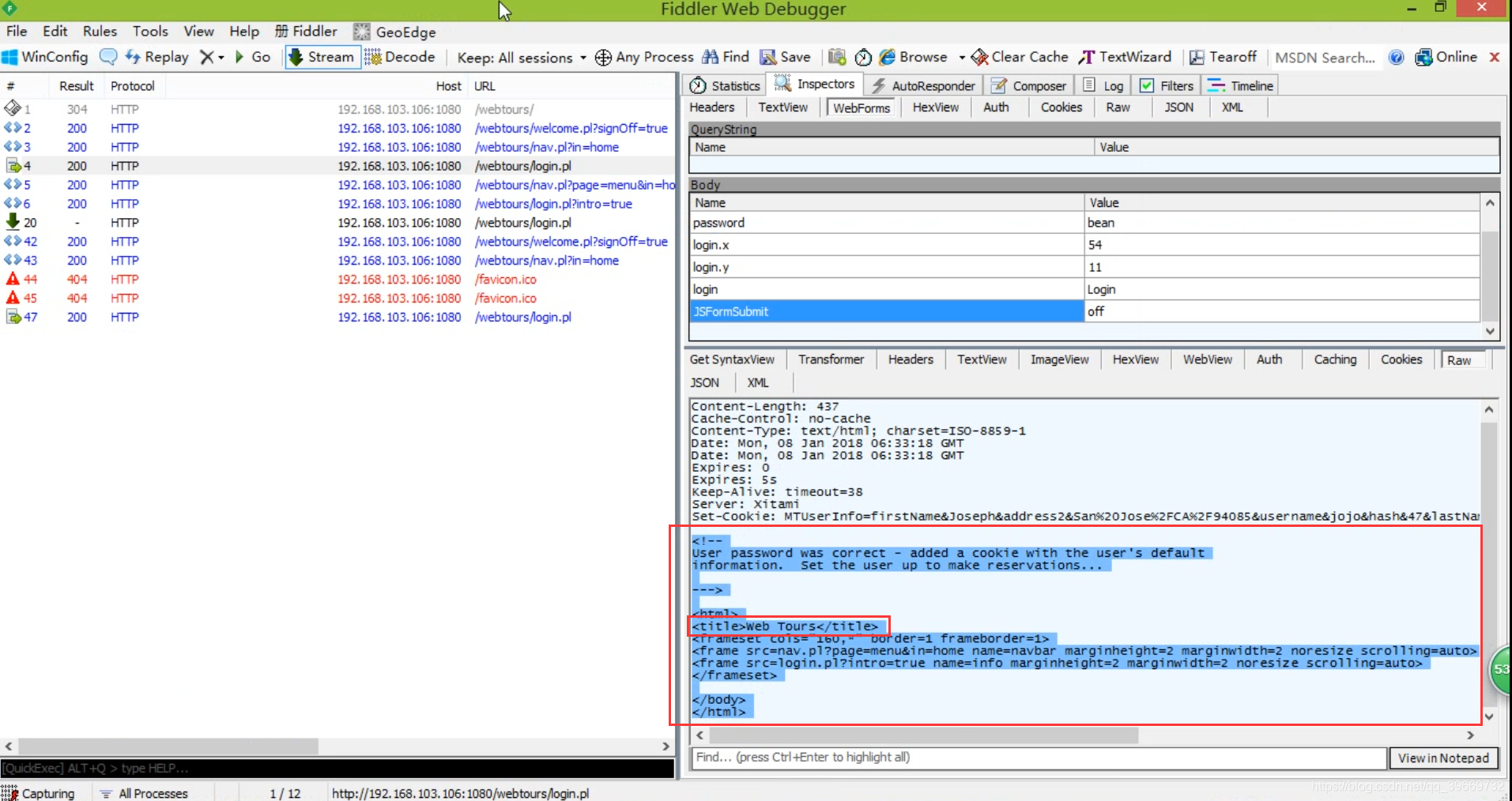Select session 4 login.pl row
The image size is (1512, 801).
click(338, 166)
